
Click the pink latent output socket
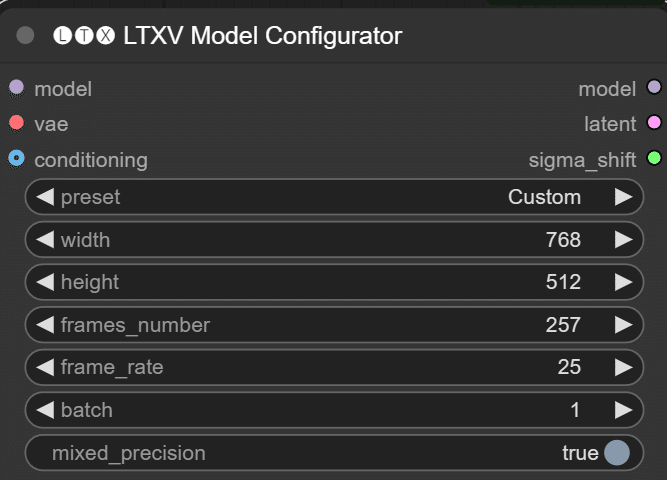654,123
